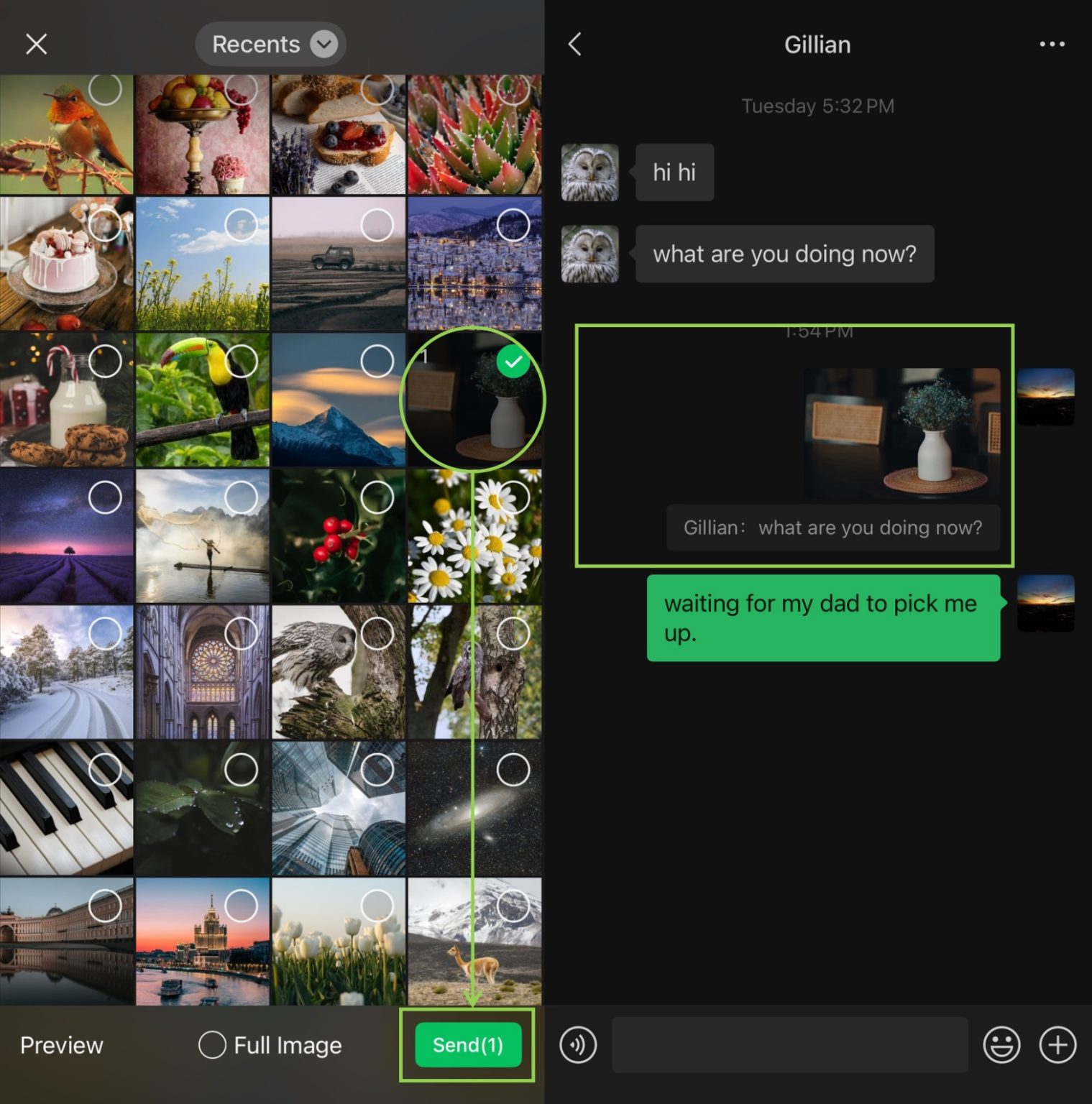Tap the owl avatar by 'what are you doing now?'

[589, 254]
